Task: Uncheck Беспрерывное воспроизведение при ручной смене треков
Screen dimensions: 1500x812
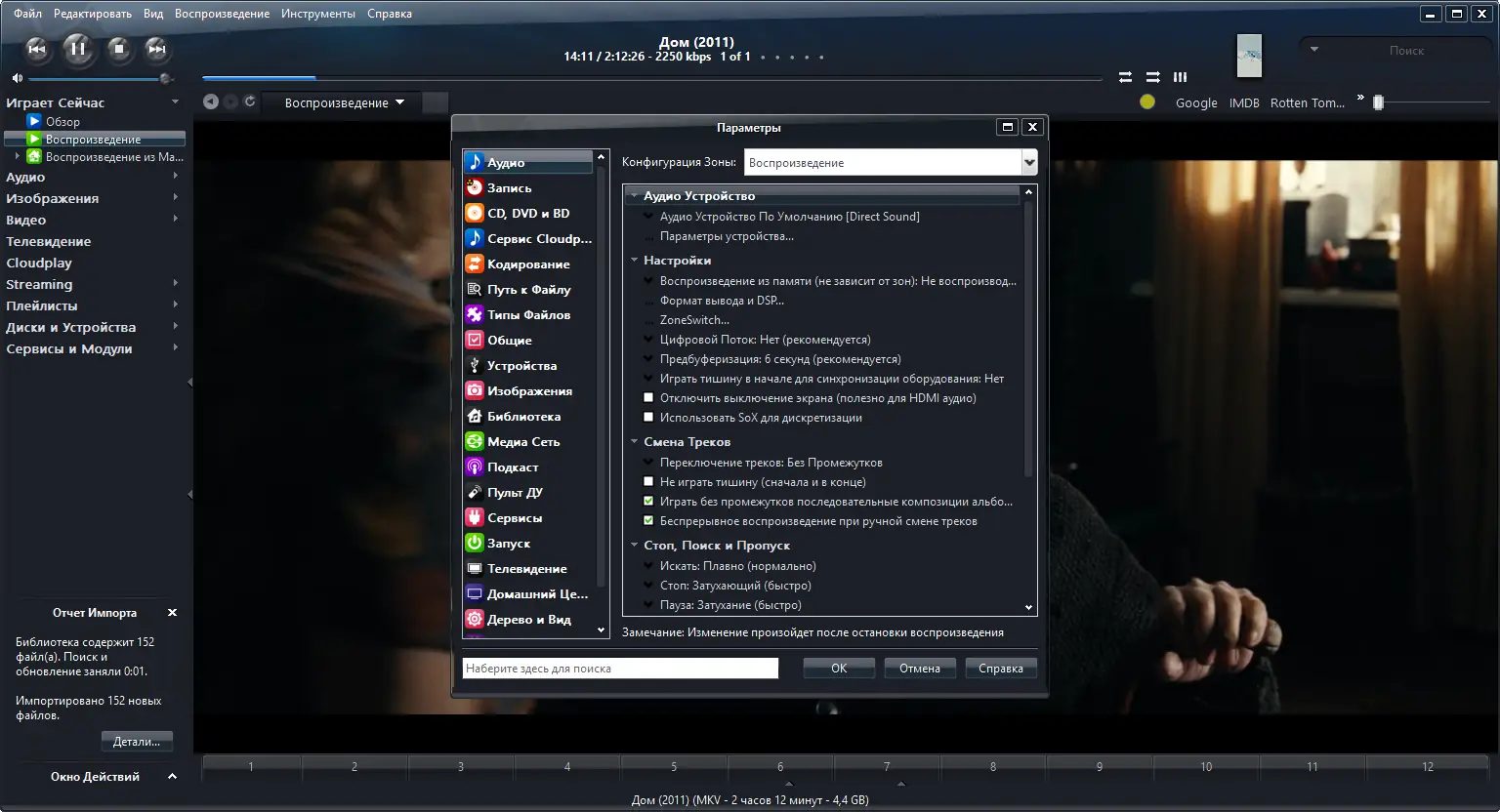Action: 648,521
